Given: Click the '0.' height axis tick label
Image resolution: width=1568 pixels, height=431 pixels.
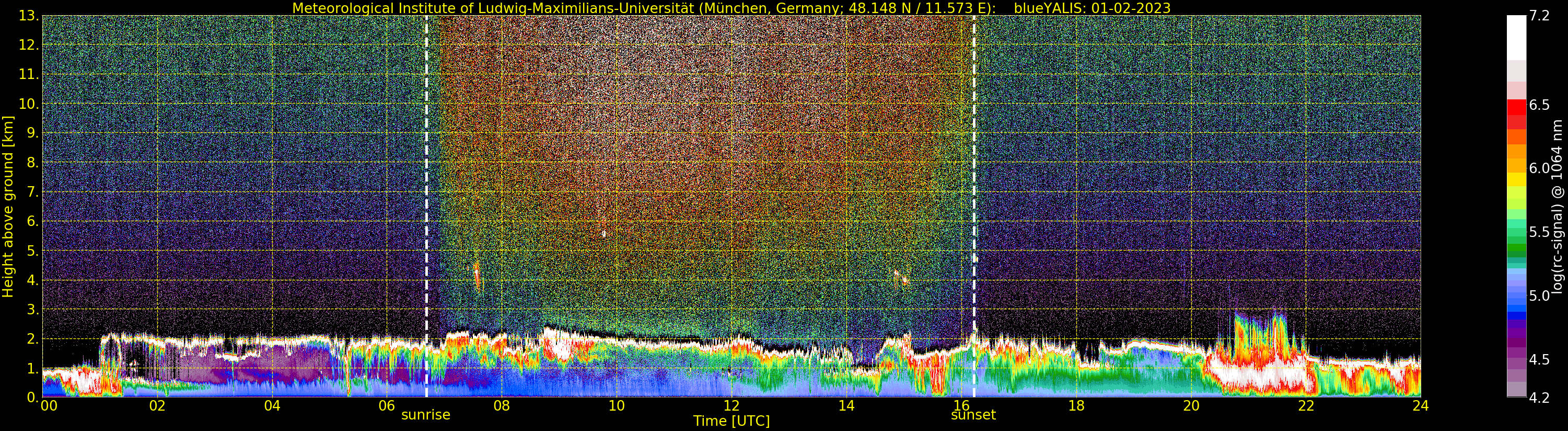Looking at the screenshot, I should (33, 397).
